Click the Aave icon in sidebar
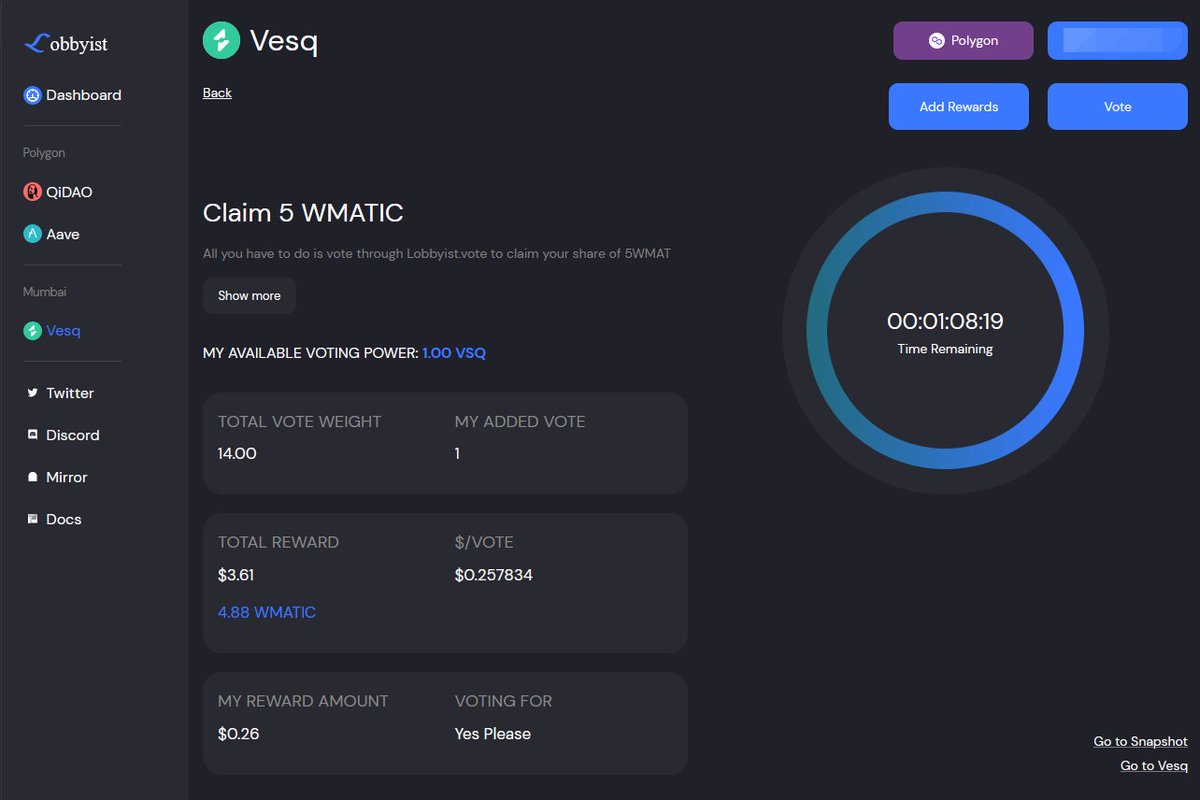 (x=32, y=234)
